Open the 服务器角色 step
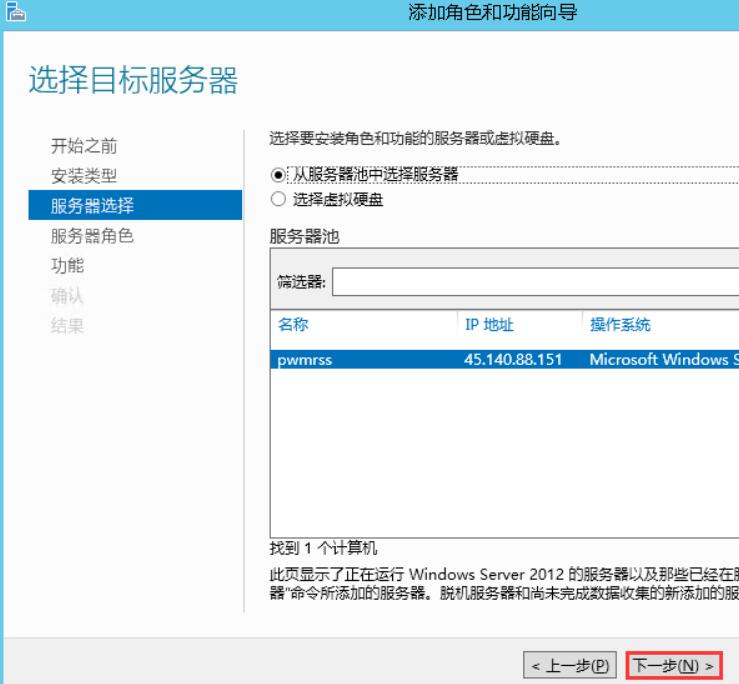Screen dimensions: 739x684 92,236
